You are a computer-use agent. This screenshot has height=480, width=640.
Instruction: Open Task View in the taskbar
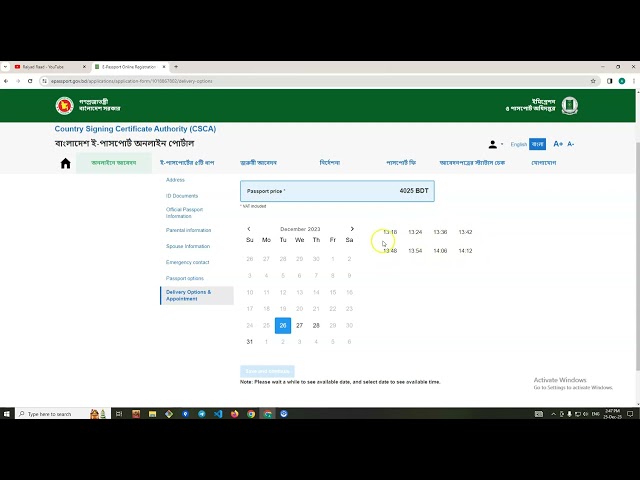click(119, 414)
